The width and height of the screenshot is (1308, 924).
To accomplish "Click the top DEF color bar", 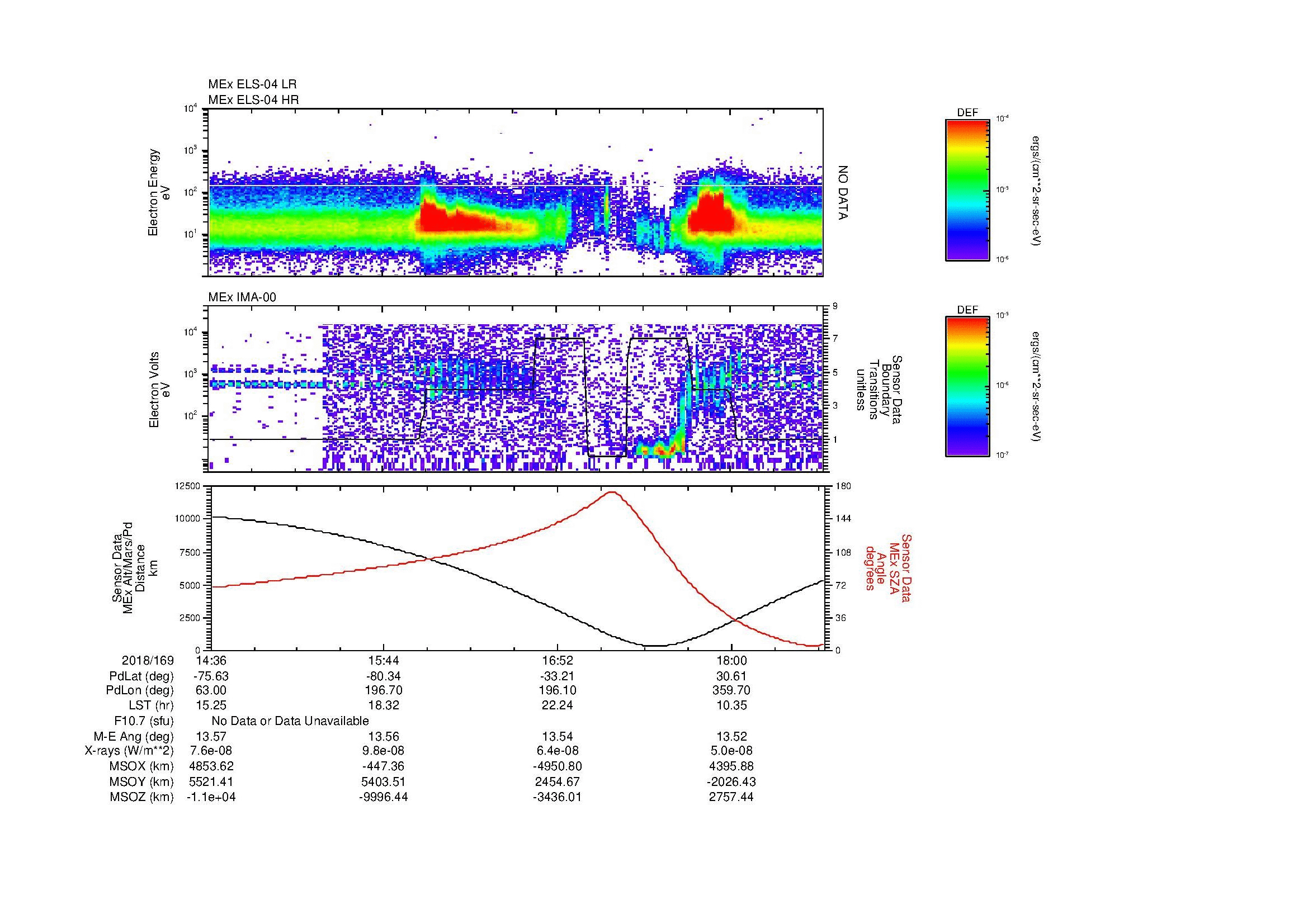I will click(967, 189).
